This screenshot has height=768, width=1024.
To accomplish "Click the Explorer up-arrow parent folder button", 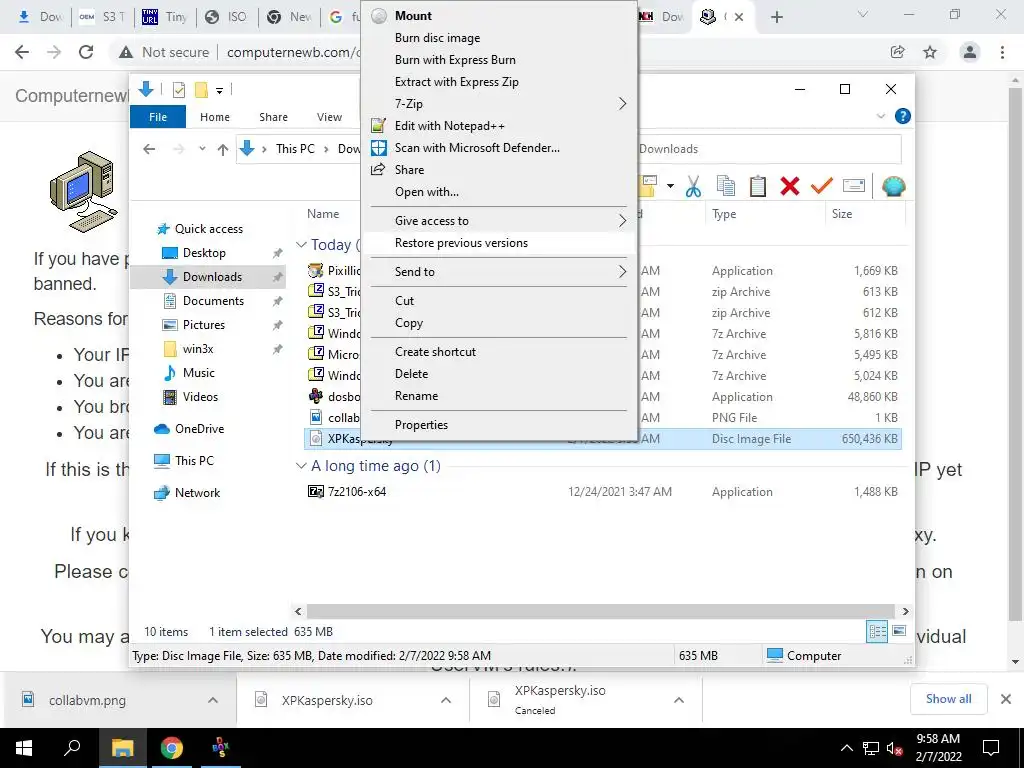I will coord(223,150).
